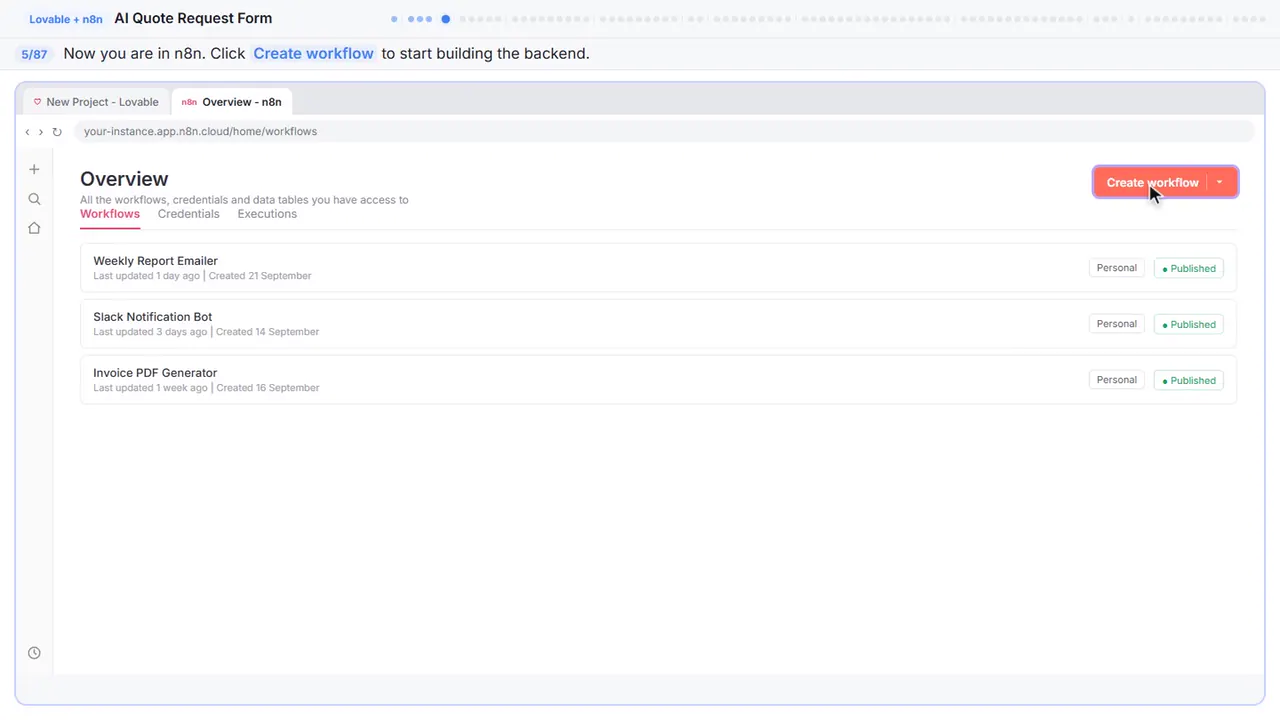This screenshot has width=1280, height=720.
Task: Select the Workflows tab
Action: coord(110,214)
